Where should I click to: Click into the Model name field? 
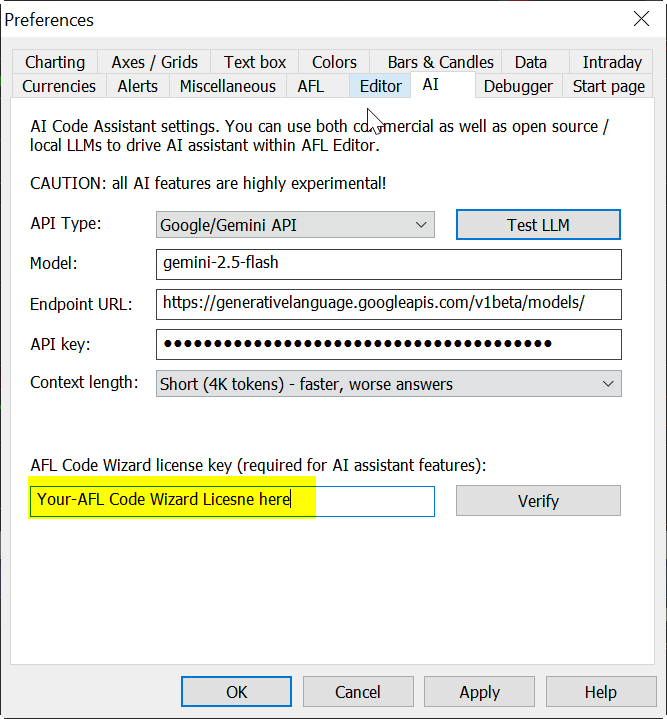[x=388, y=264]
